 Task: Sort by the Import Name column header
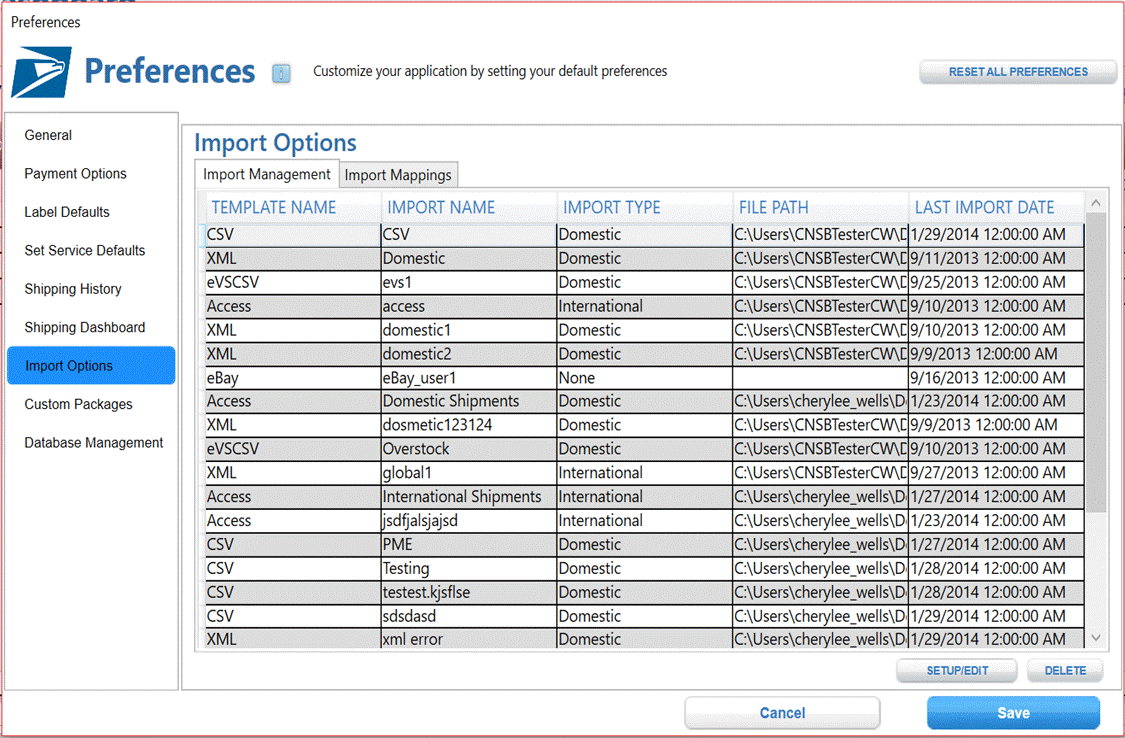(469, 207)
